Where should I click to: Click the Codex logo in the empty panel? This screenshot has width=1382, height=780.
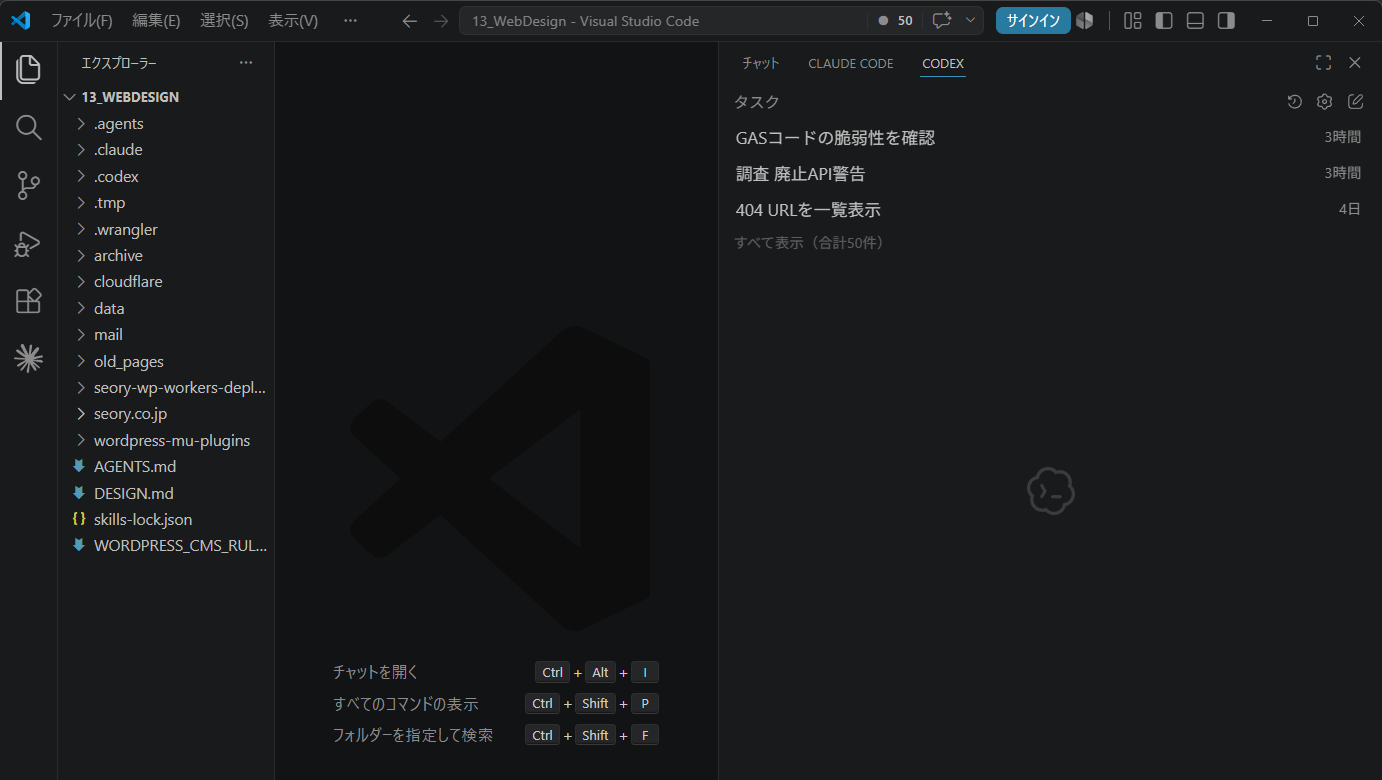click(x=1050, y=491)
